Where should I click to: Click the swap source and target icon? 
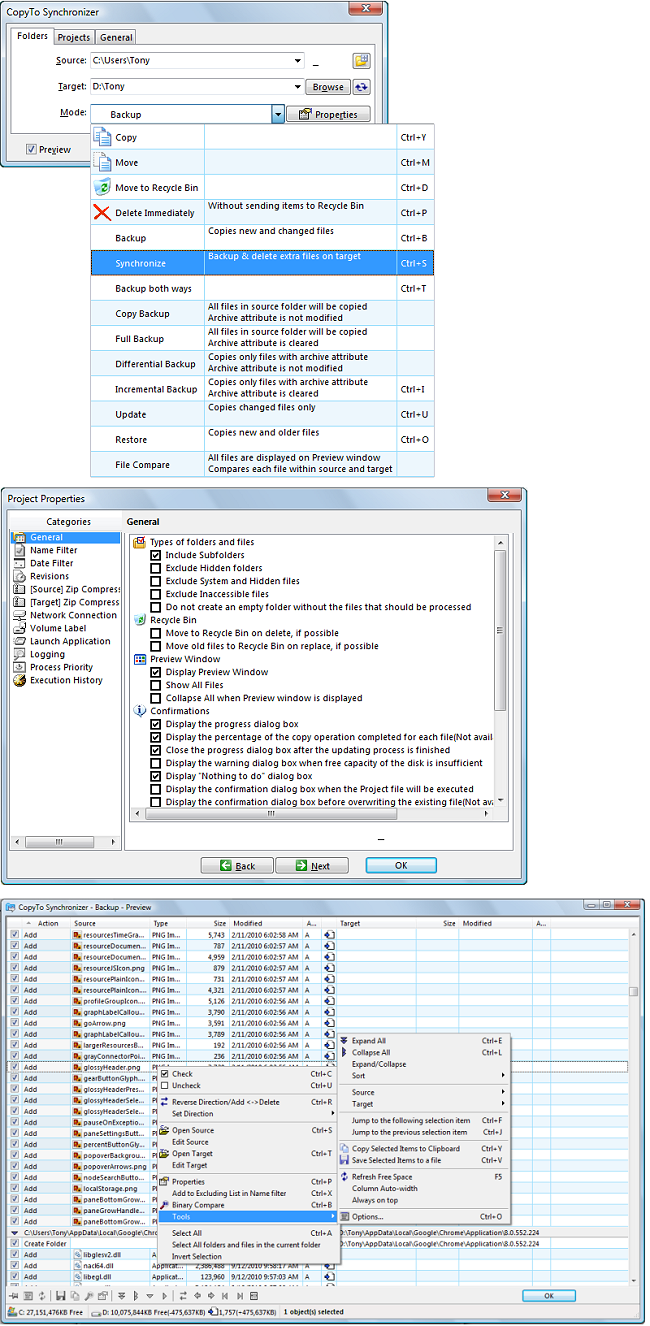(x=361, y=87)
